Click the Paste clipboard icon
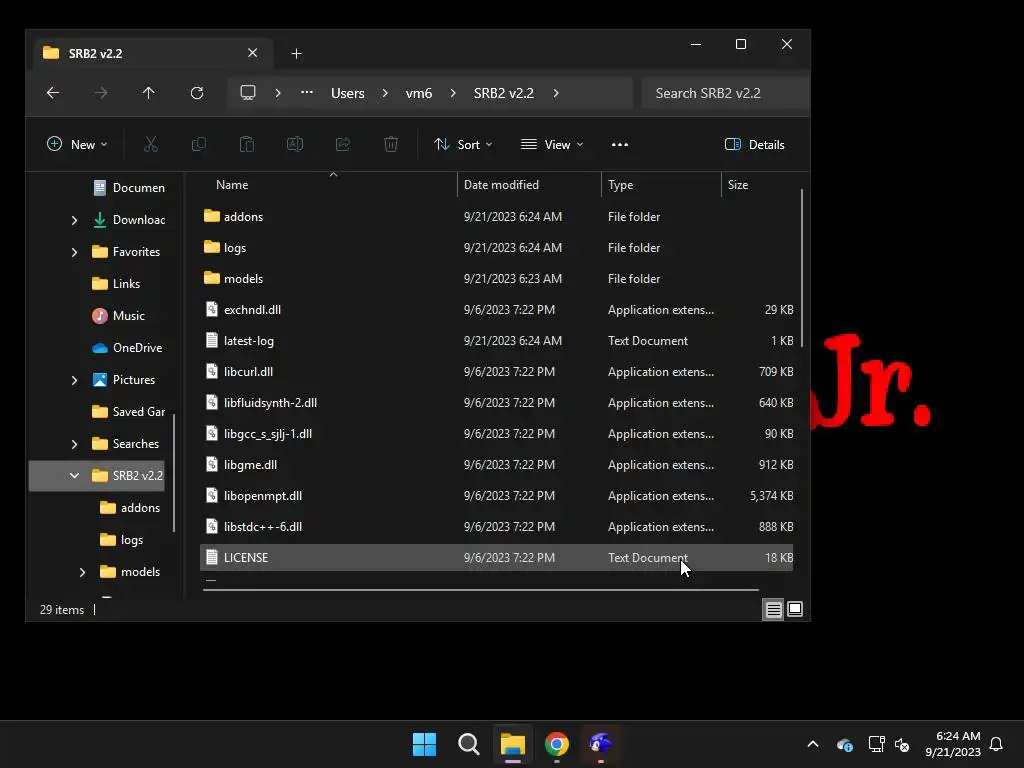The width and height of the screenshot is (1024, 768). (x=247, y=144)
